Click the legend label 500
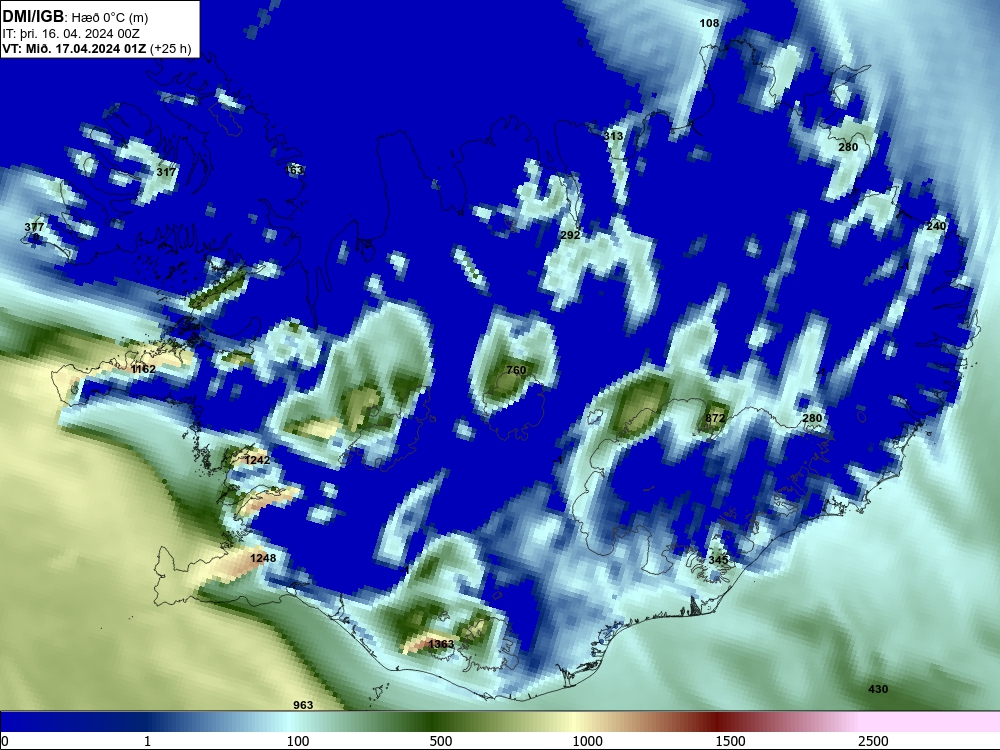 coord(441,741)
